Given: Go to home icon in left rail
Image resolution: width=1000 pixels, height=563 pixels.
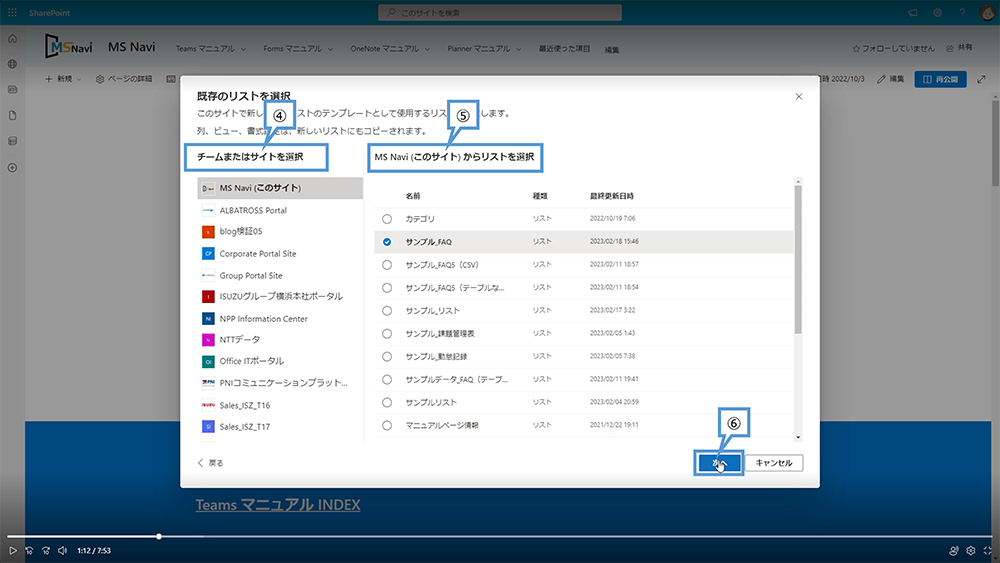Looking at the screenshot, I should (x=12, y=38).
